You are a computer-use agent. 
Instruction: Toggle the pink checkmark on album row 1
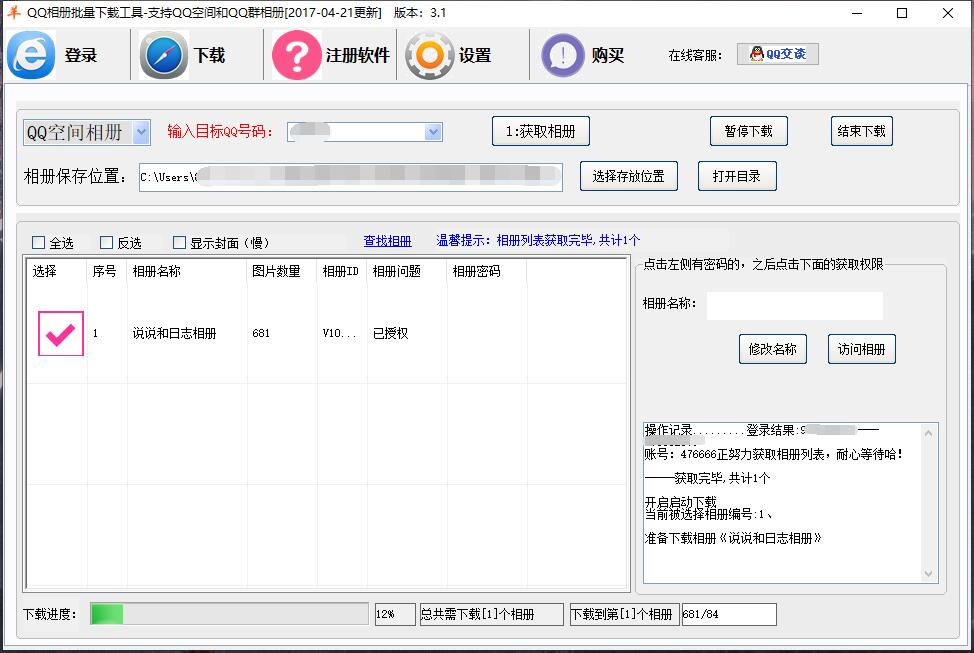tap(60, 333)
